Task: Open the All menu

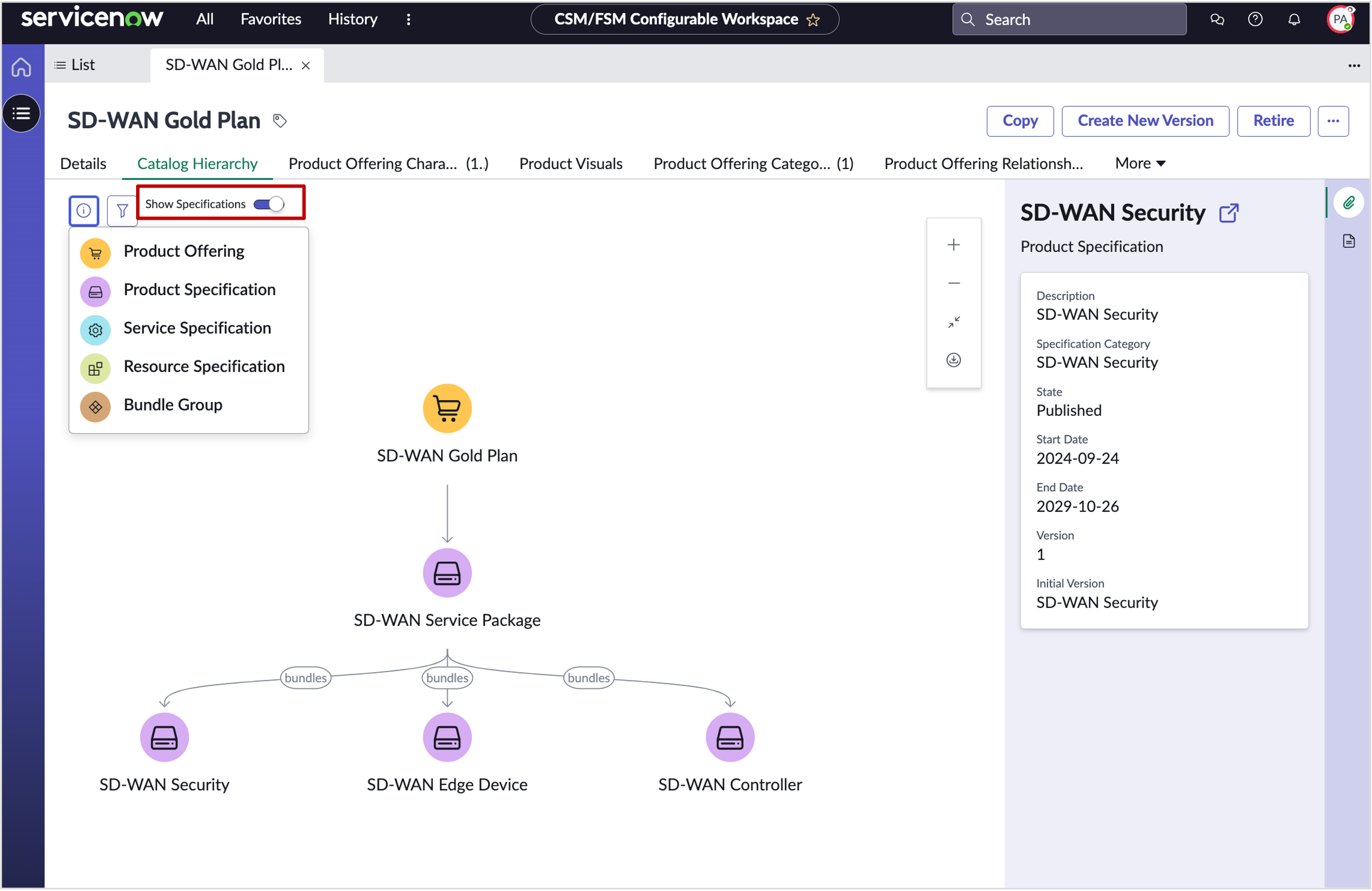Action: pos(205,19)
